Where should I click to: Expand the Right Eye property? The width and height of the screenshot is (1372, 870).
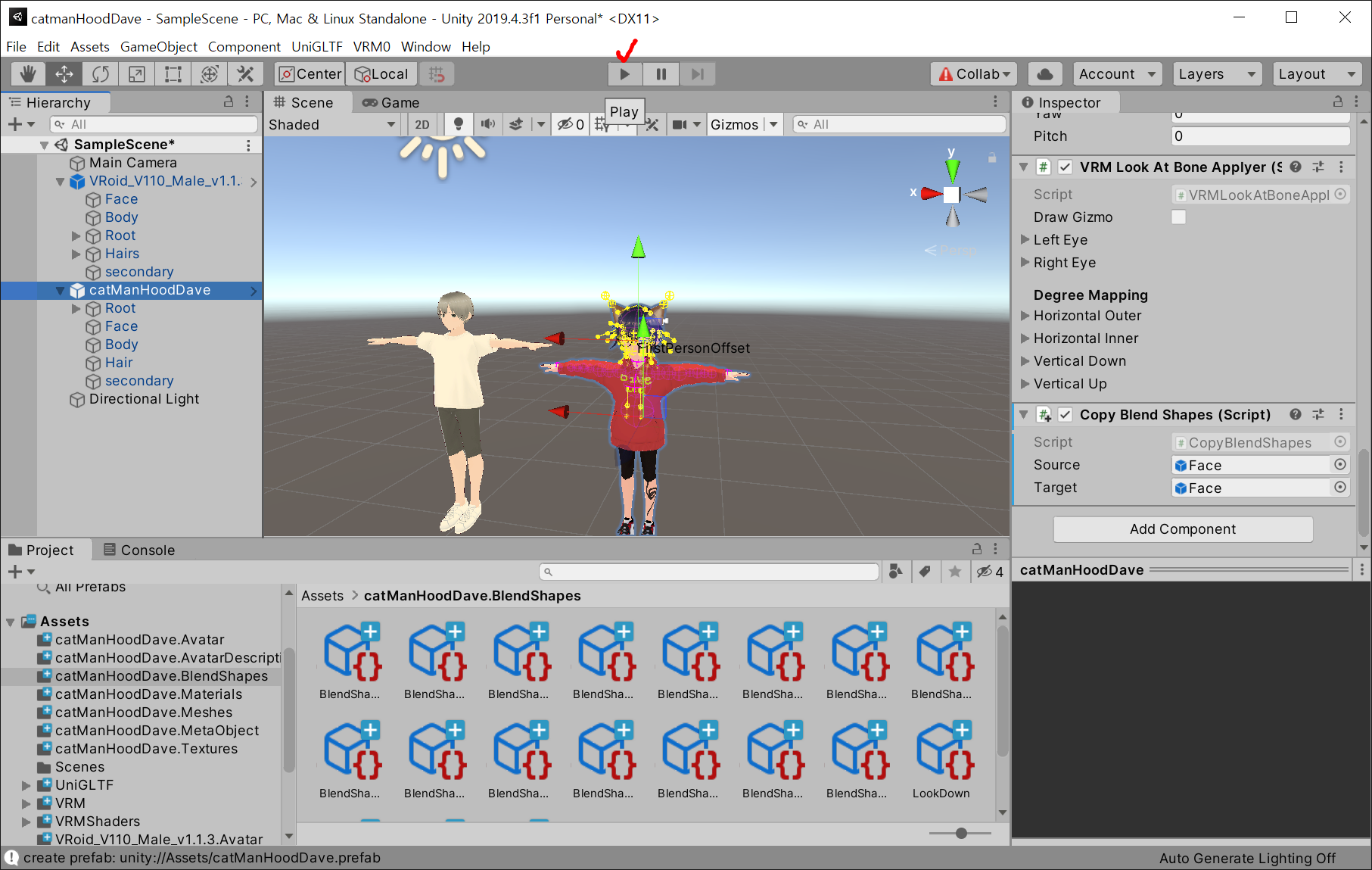(1025, 262)
